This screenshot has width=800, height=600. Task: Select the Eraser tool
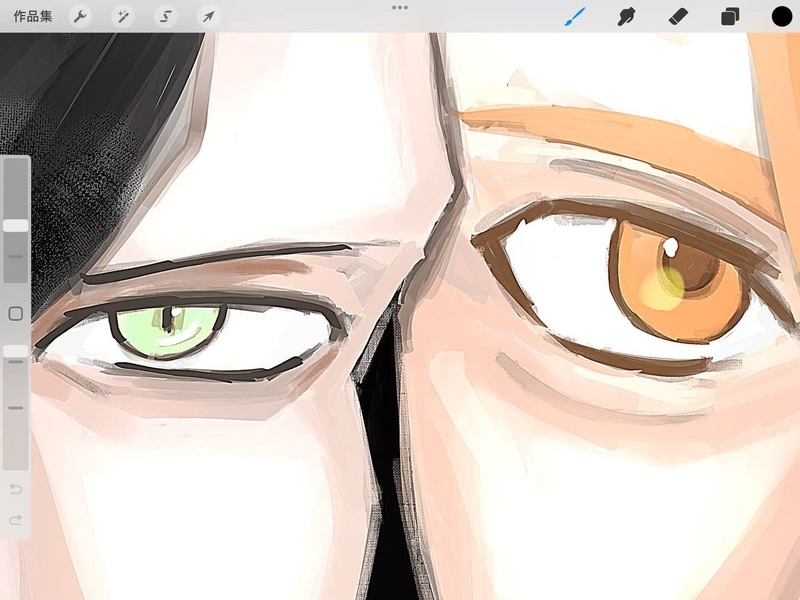(x=678, y=16)
